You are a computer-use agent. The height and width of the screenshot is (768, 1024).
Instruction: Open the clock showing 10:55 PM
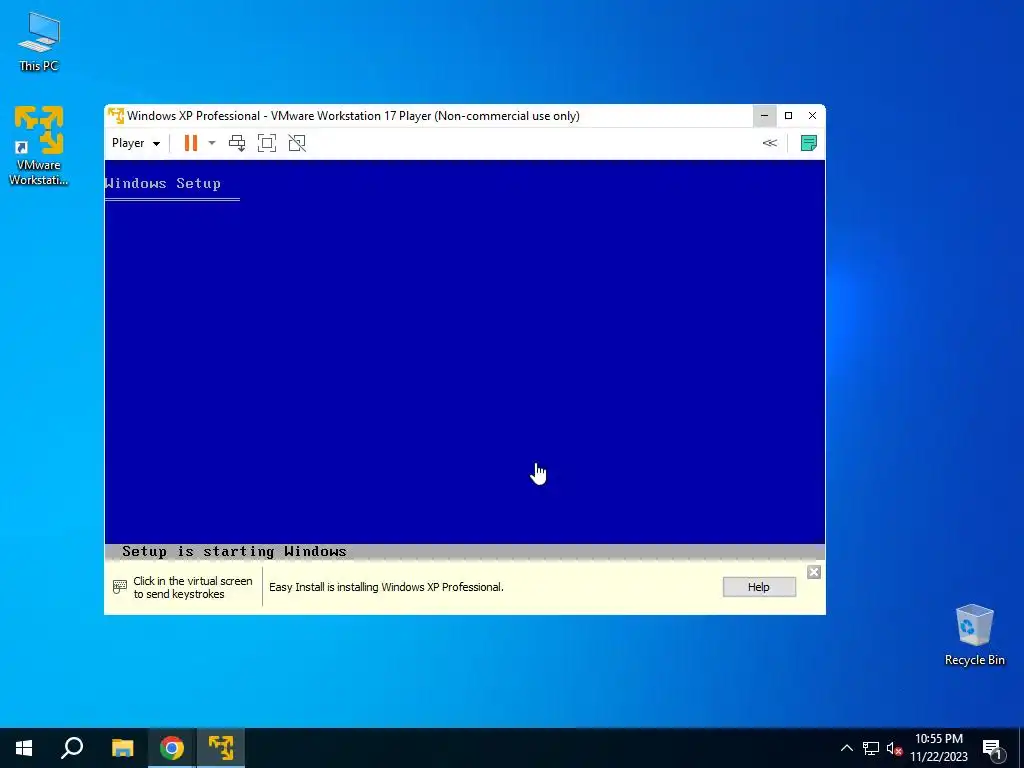click(x=938, y=748)
